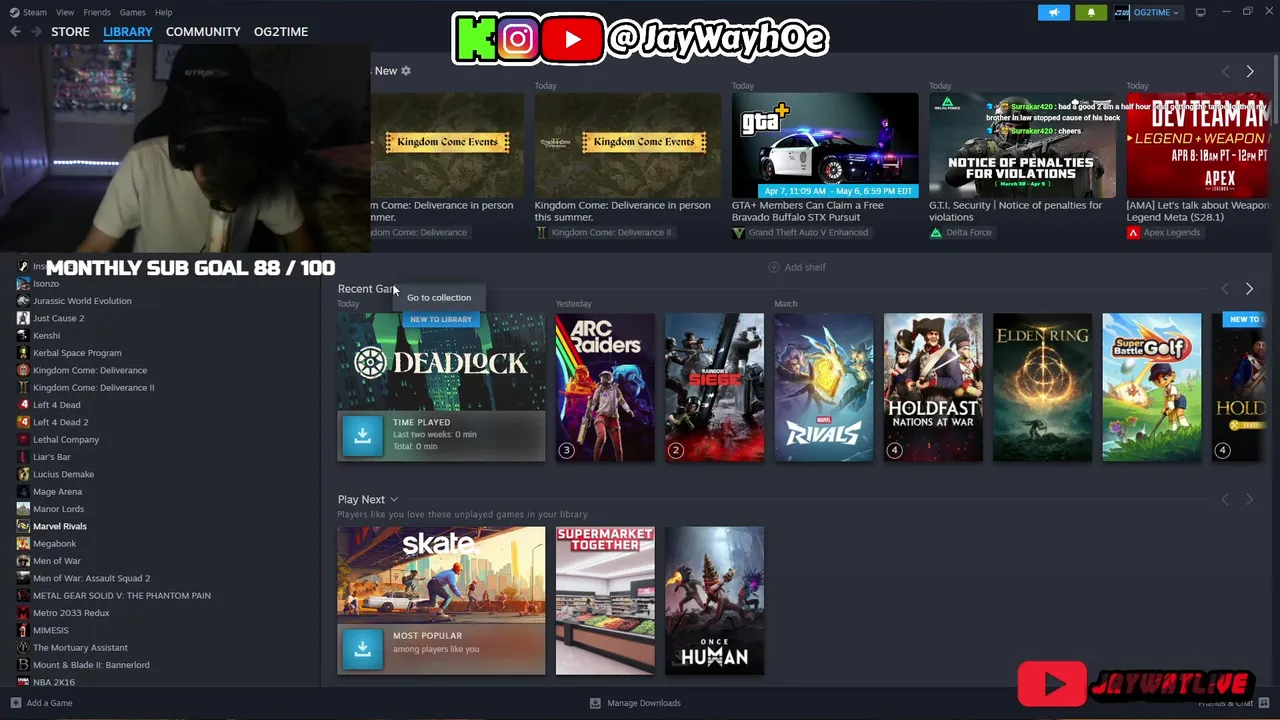
Task: Click the Manor Lords list icon
Action: tap(23, 509)
